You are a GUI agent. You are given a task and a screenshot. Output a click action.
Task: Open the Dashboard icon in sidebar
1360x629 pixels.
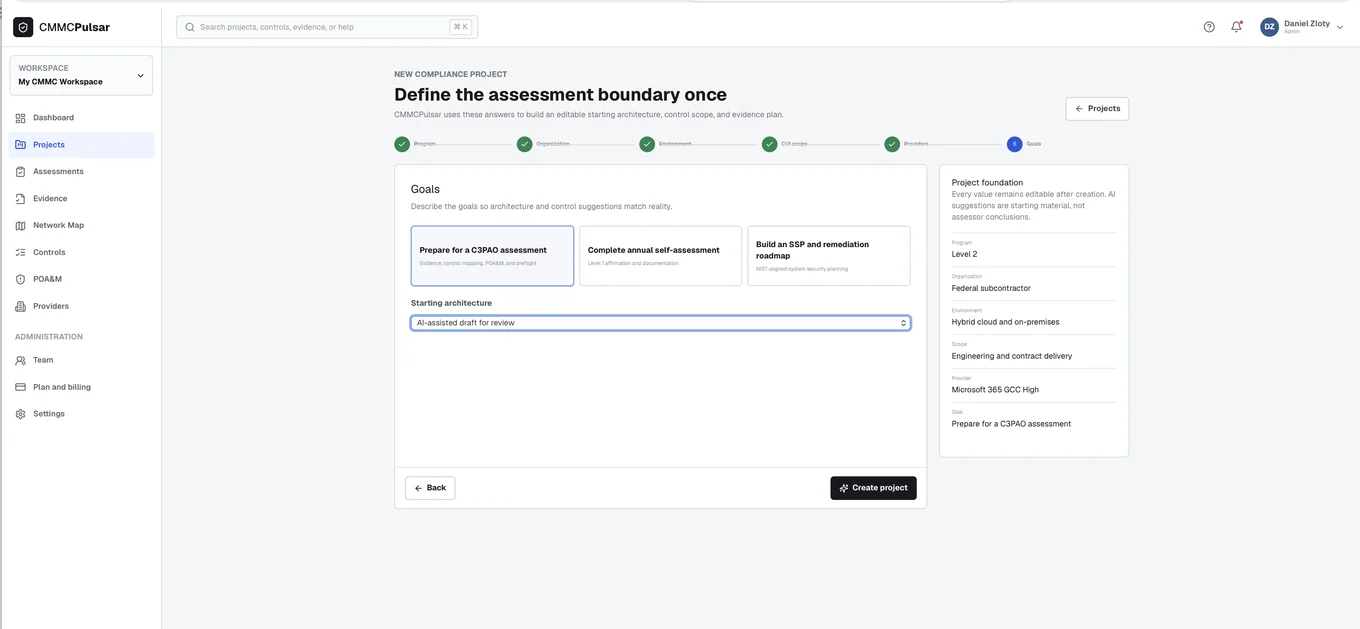click(x=20, y=118)
